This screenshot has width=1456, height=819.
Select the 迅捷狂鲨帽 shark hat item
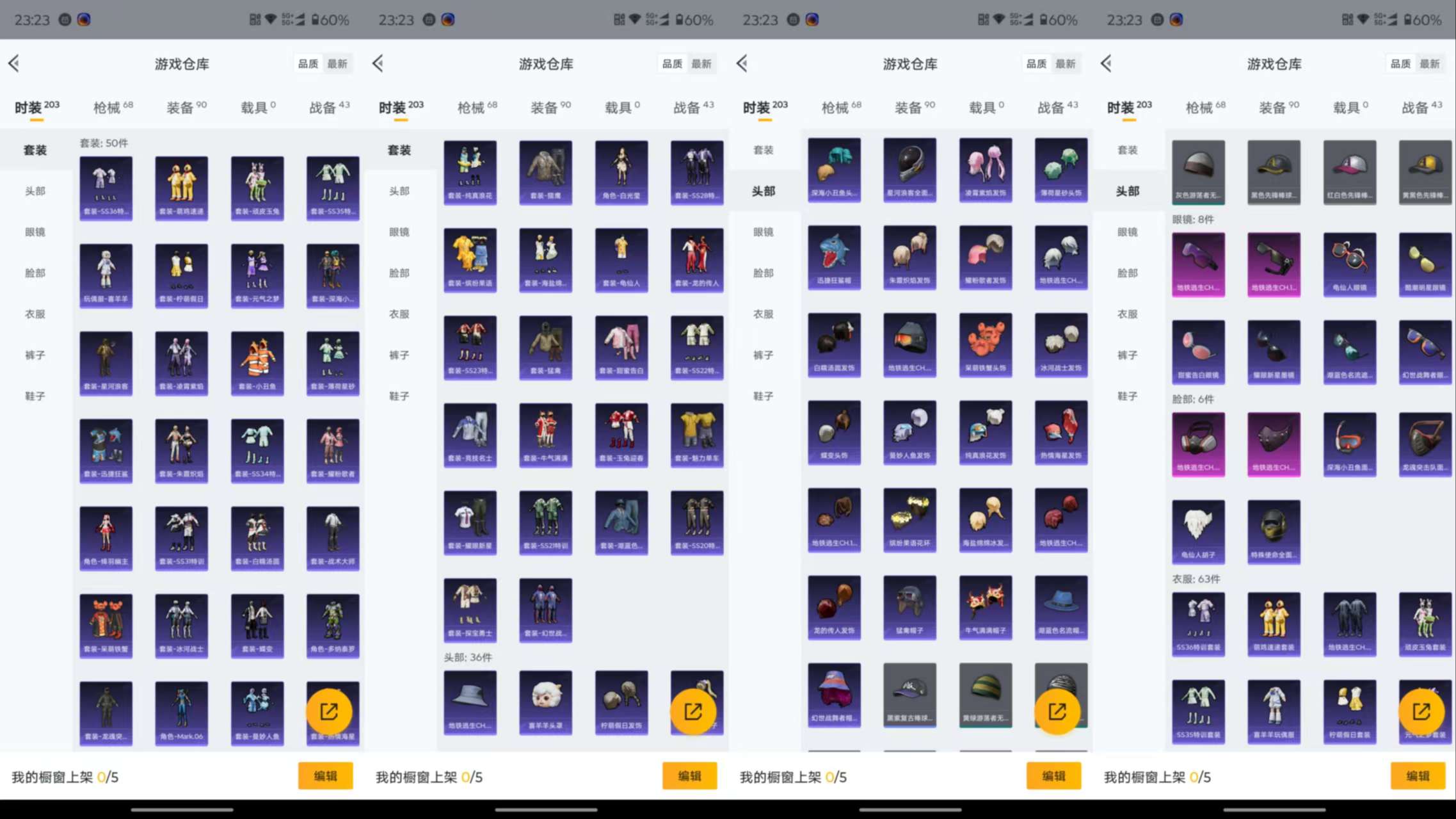point(834,257)
